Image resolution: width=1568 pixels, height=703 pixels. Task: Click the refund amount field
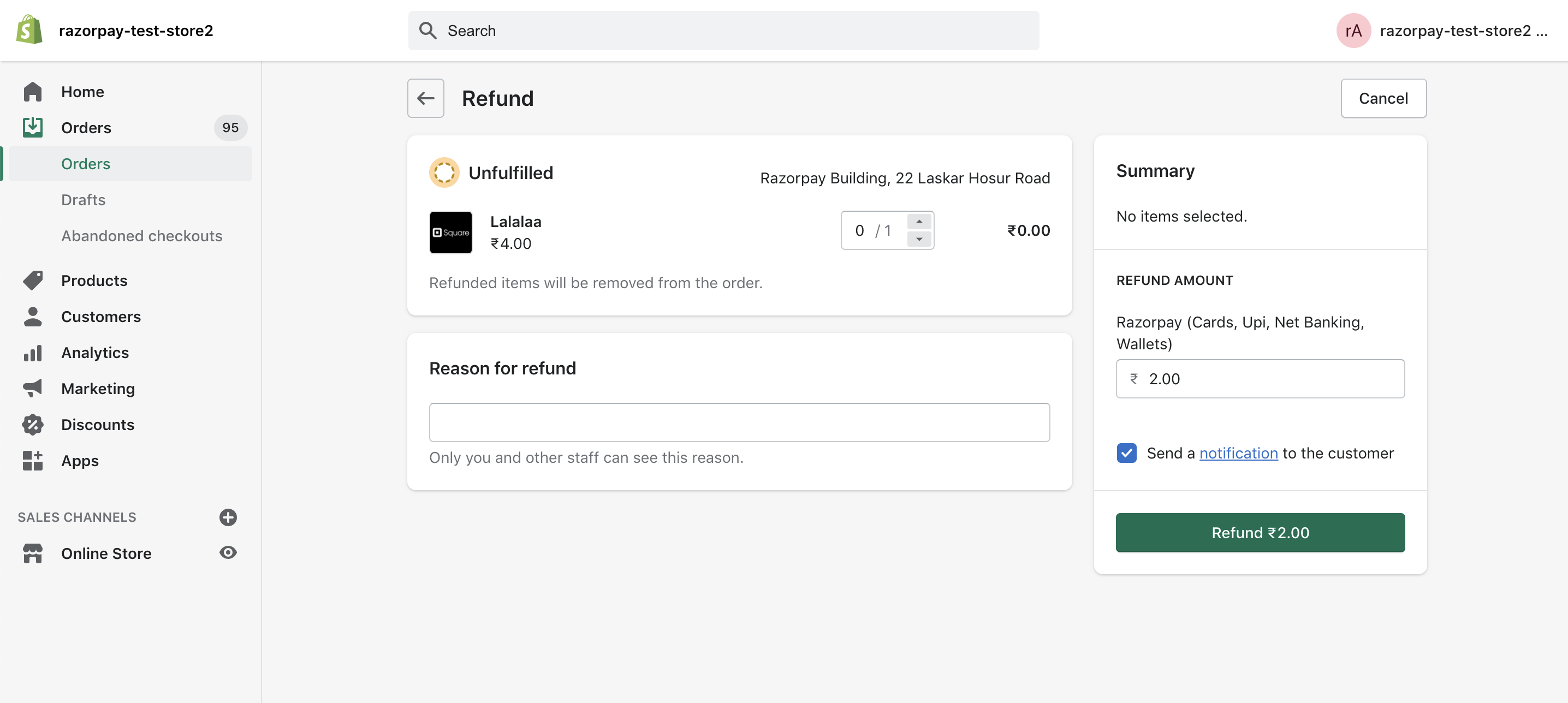pyautogui.click(x=1260, y=379)
